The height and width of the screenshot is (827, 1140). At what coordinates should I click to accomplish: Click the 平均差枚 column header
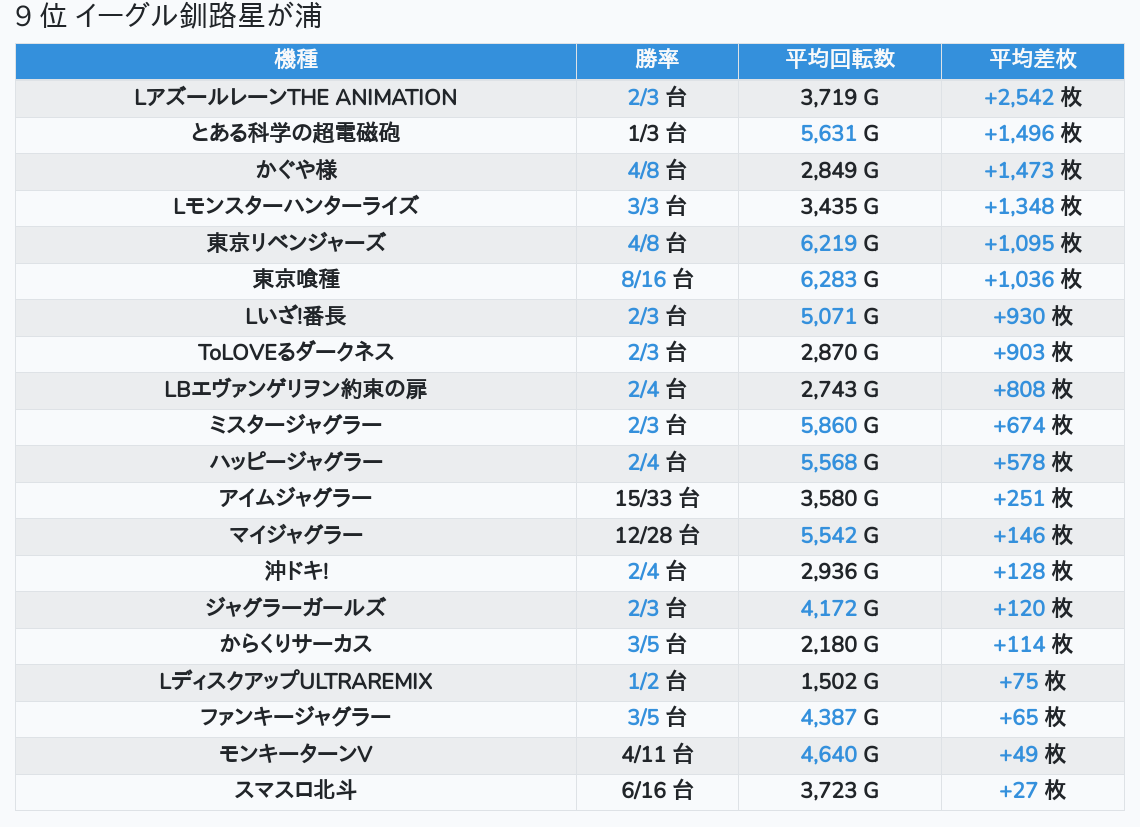tap(1032, 60)
